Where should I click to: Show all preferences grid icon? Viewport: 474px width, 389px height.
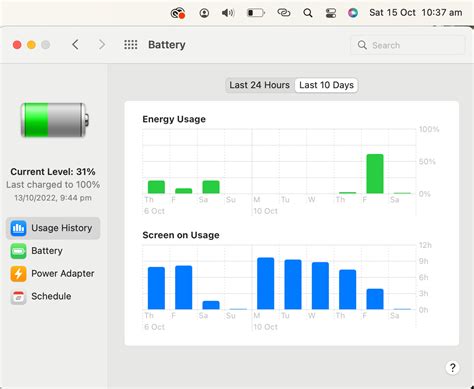[131, 45]
